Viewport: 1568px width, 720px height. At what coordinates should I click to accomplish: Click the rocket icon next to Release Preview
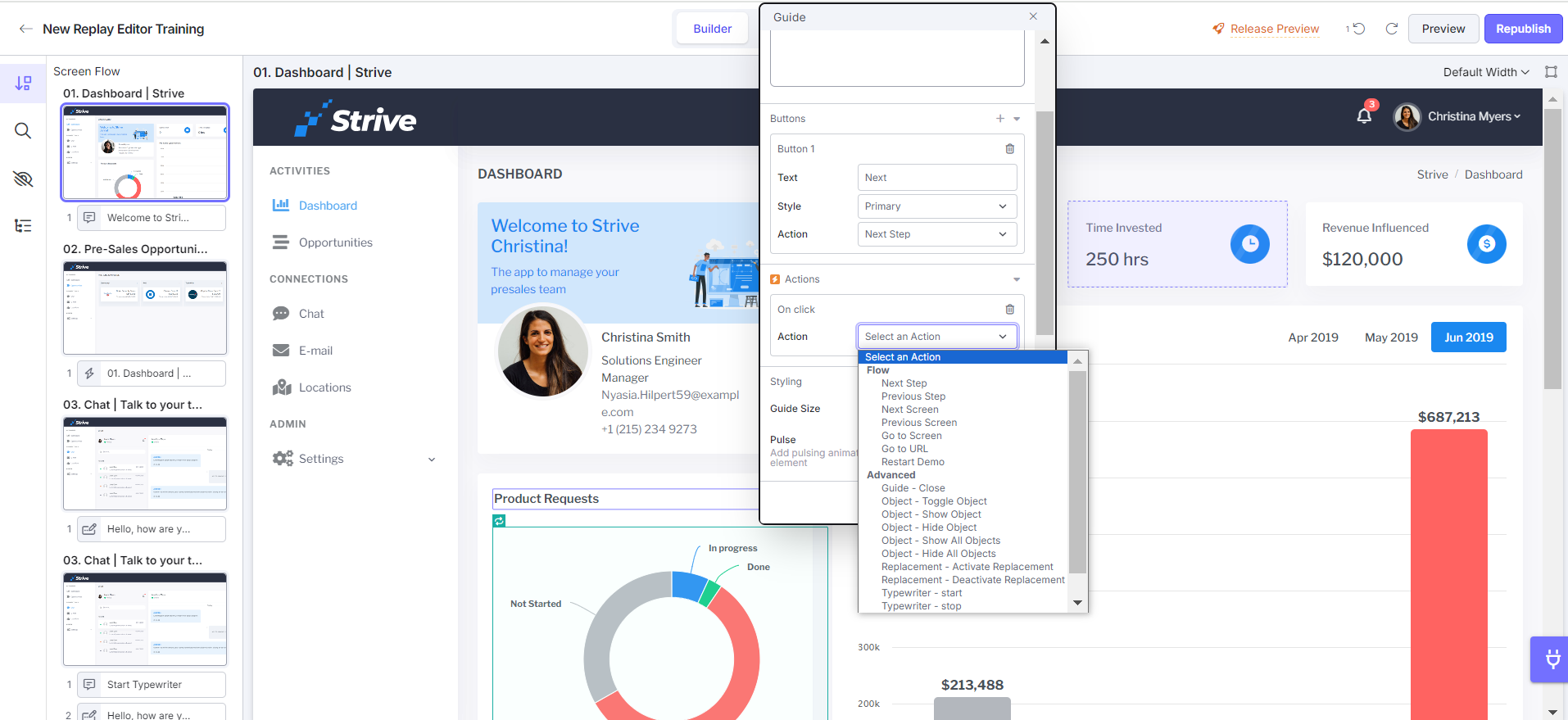point(1219,29)
